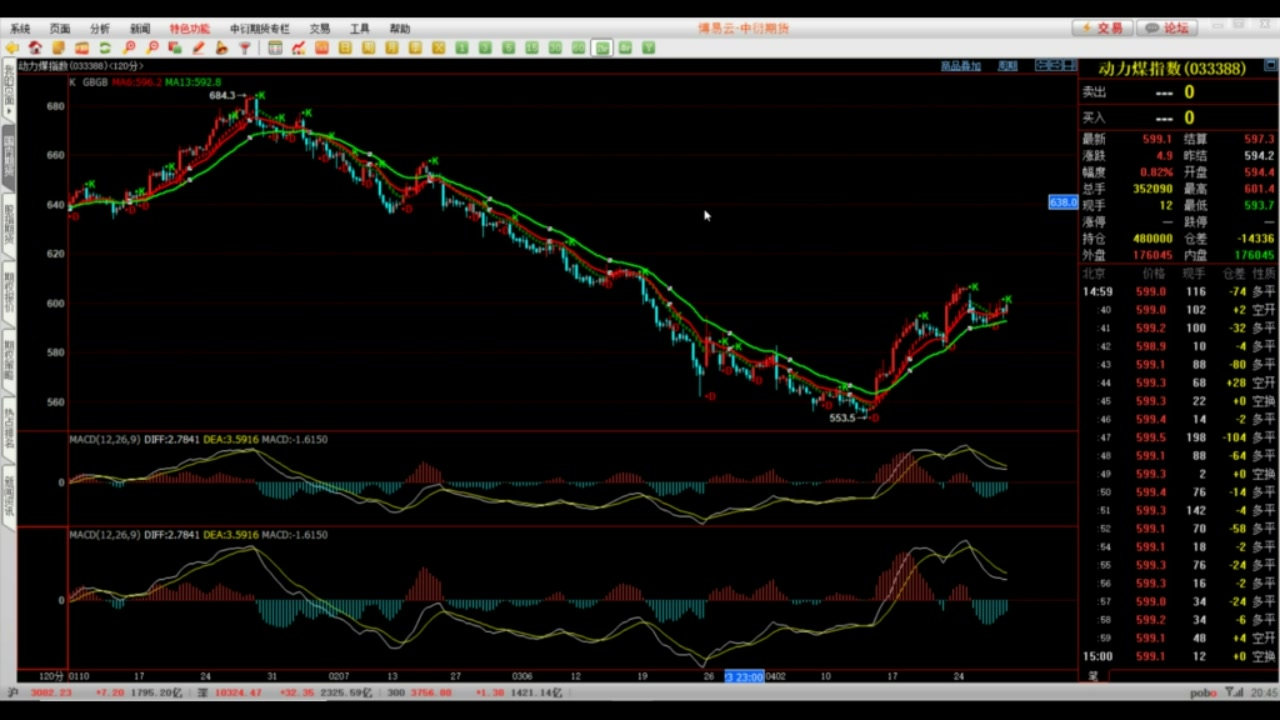
Task: Click the 笔 tab under tick list
Action: click(1093, 676)
